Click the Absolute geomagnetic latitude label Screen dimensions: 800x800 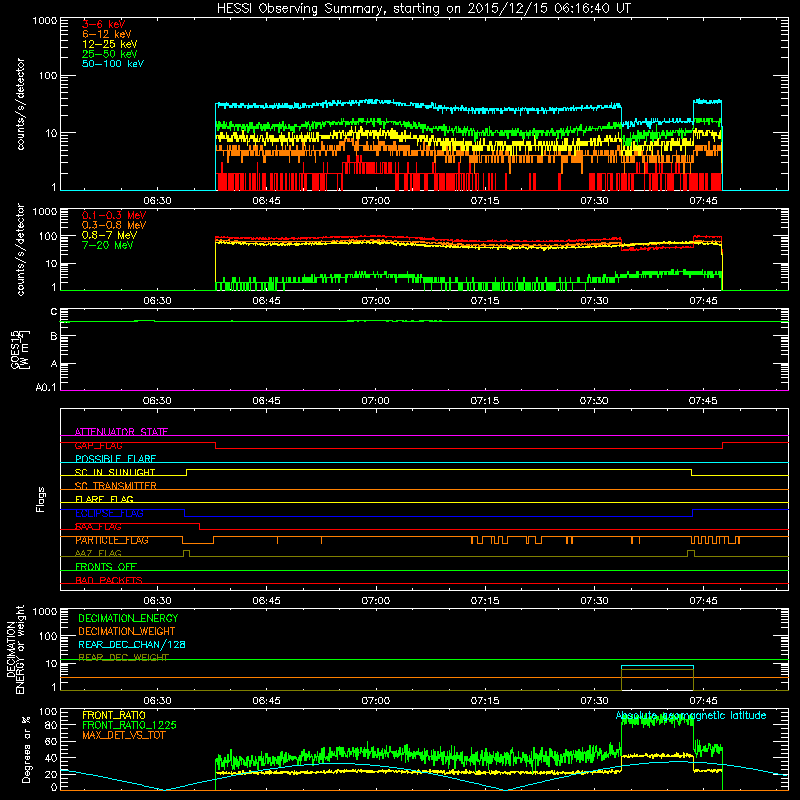[x=691, y=715]
